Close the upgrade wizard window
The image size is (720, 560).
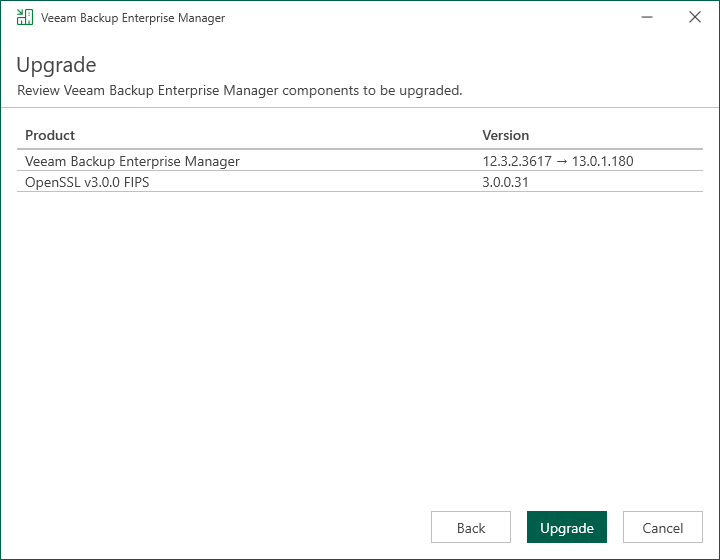coord(694,18)
